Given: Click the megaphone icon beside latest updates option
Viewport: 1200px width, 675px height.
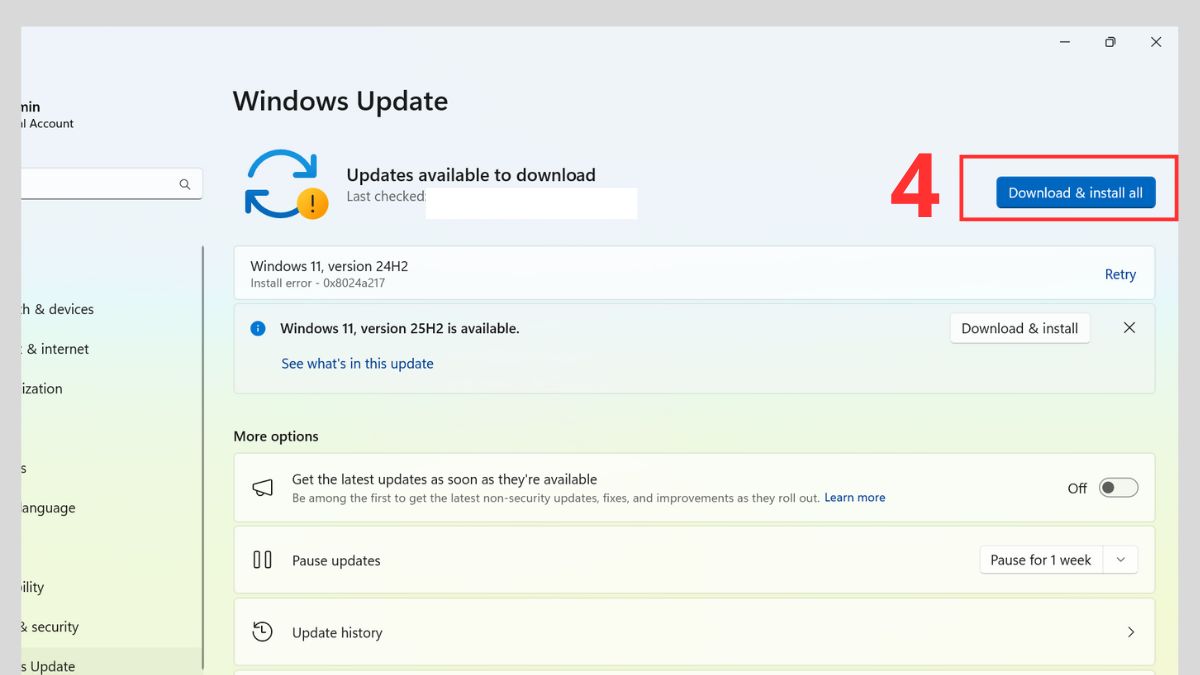Looking at the screenshot, I should (262, 487).
